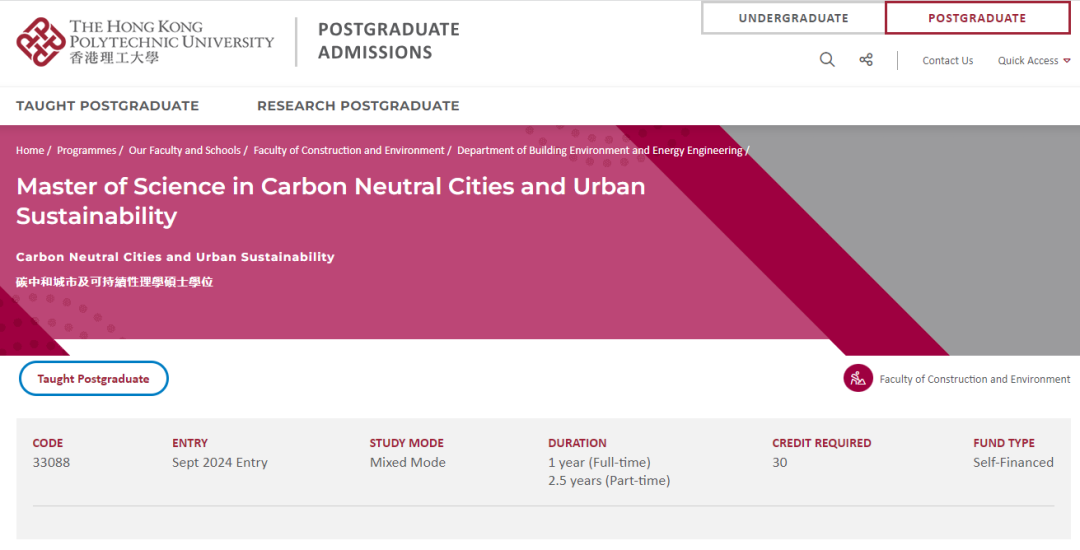Click Faculty of Construction and Environment label
This screenshot has height=550, width=1080.
pos(975,379)
